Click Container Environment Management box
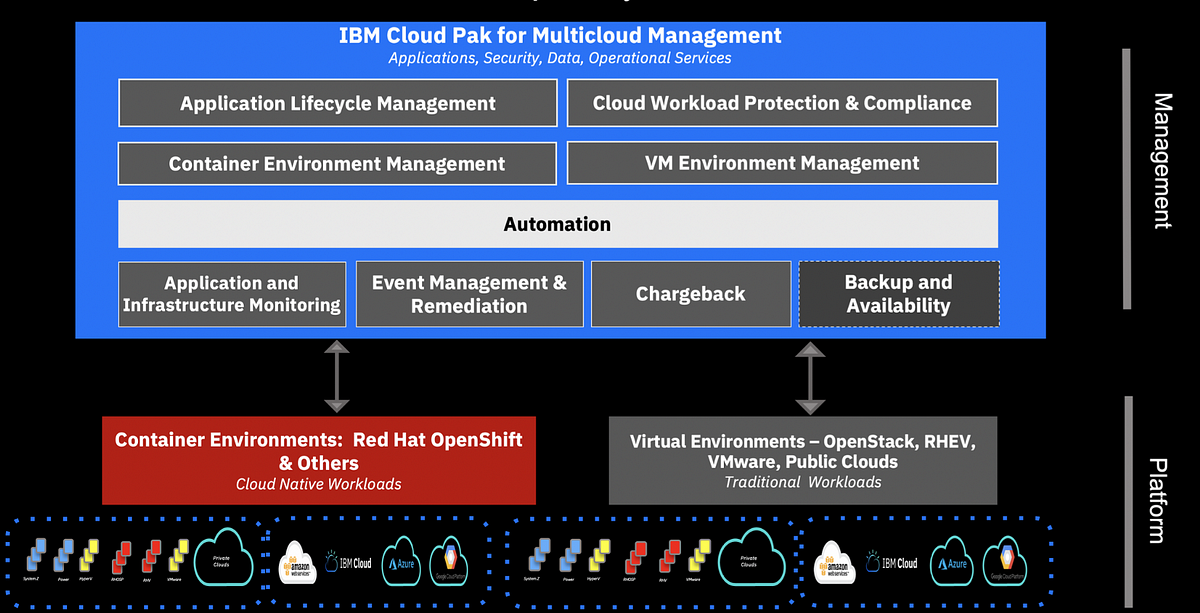This screenshot has height=613, width=1200. click(x=338, y=163)
